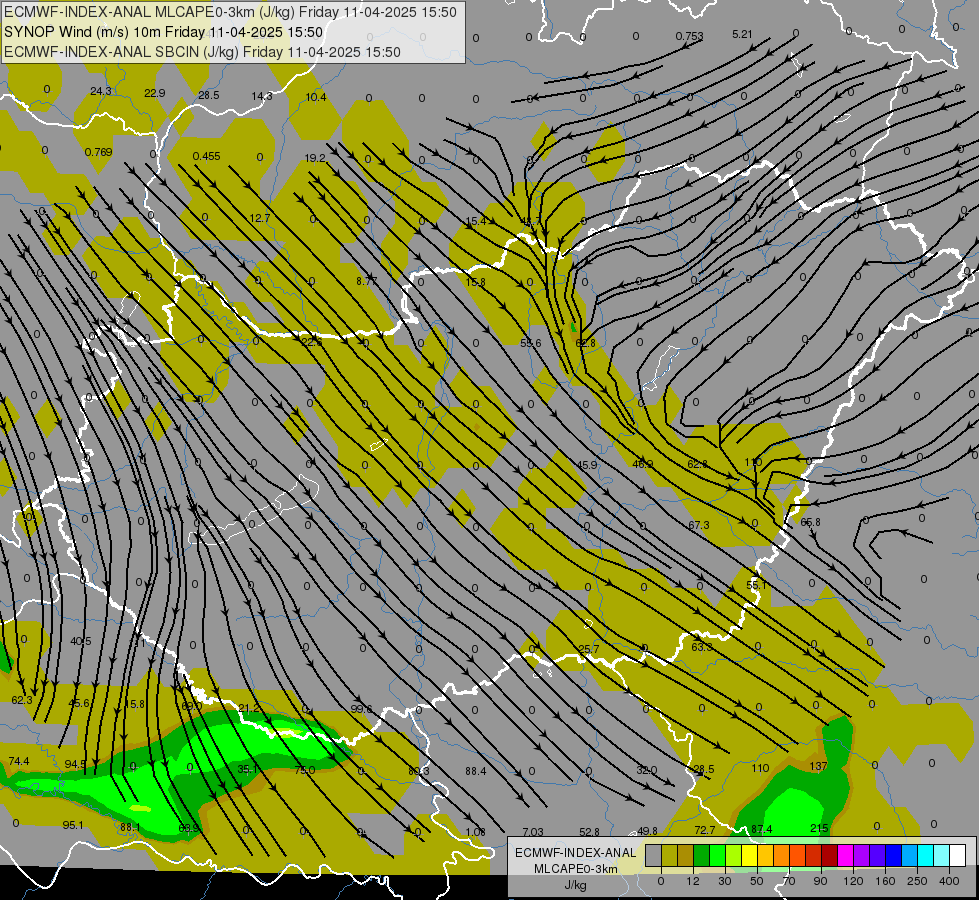Click the map value 35.1
The height and width of the screenshot is (900, 979).
pos(248,769)
